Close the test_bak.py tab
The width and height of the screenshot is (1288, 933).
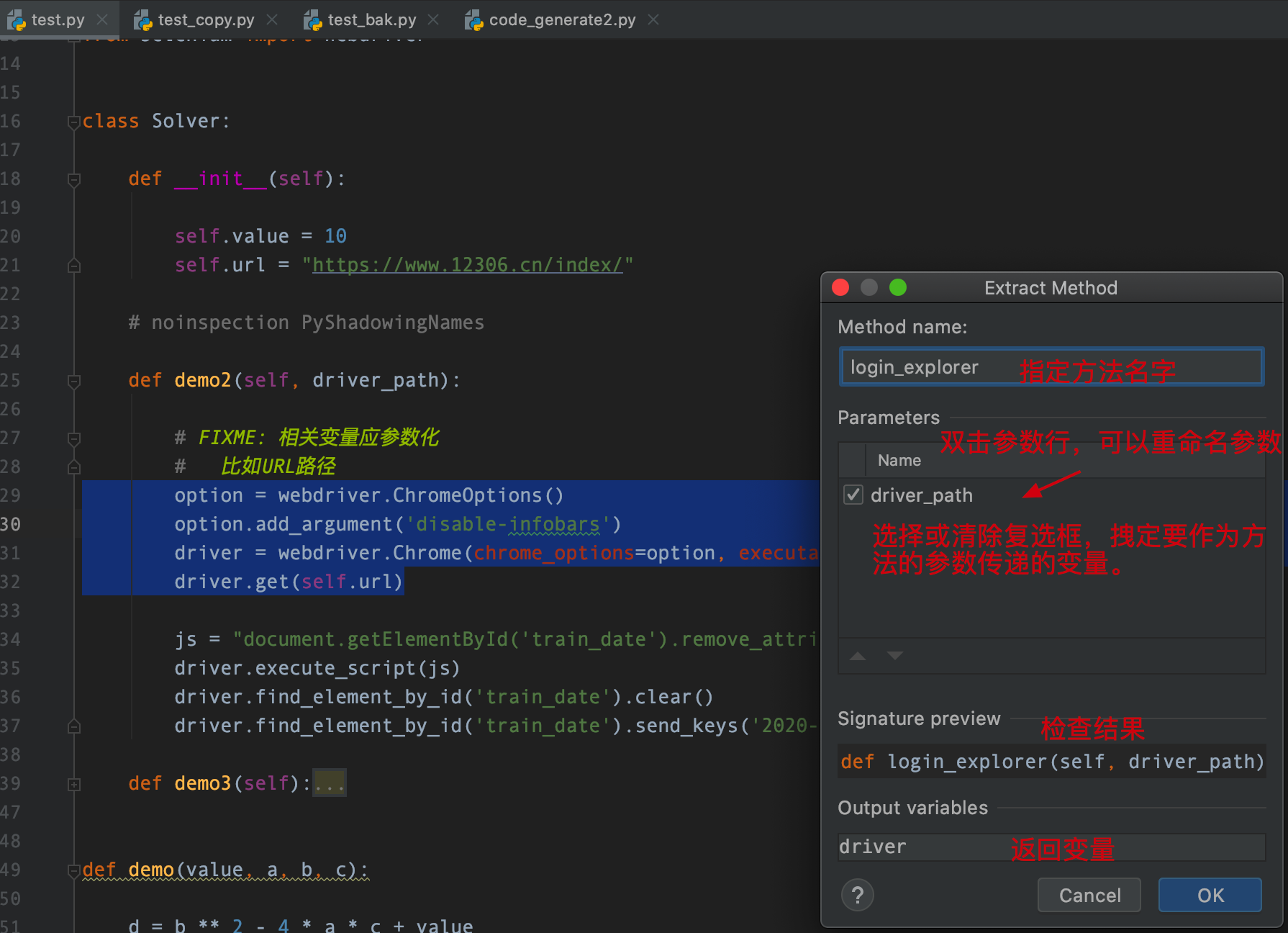coord(433,19)
